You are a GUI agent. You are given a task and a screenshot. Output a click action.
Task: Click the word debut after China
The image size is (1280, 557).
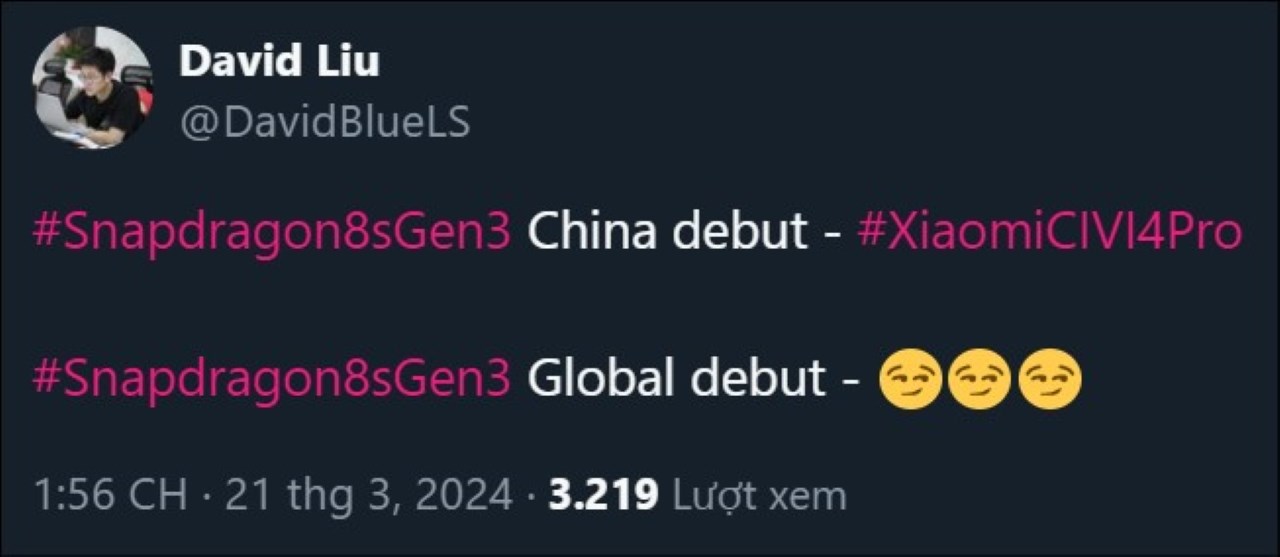(740, 233)
